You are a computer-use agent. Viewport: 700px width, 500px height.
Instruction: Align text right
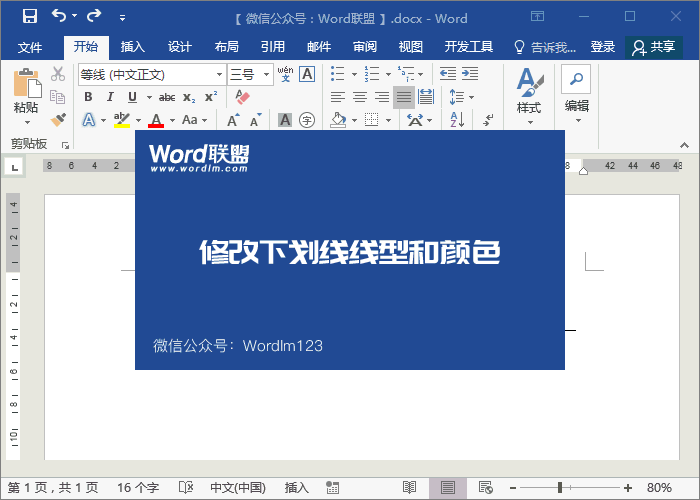point(382,97)
